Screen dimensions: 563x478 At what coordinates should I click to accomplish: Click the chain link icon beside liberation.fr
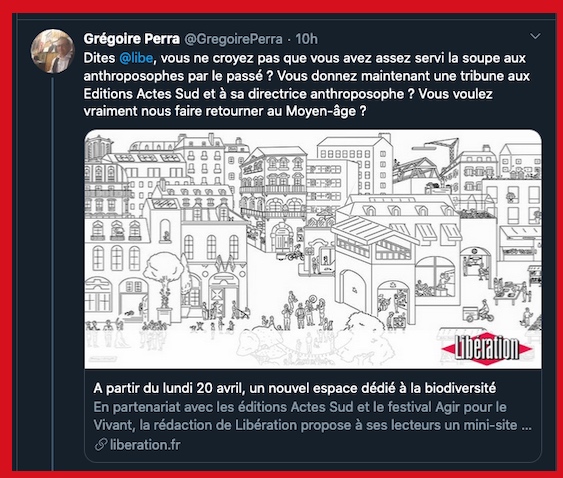101,445
